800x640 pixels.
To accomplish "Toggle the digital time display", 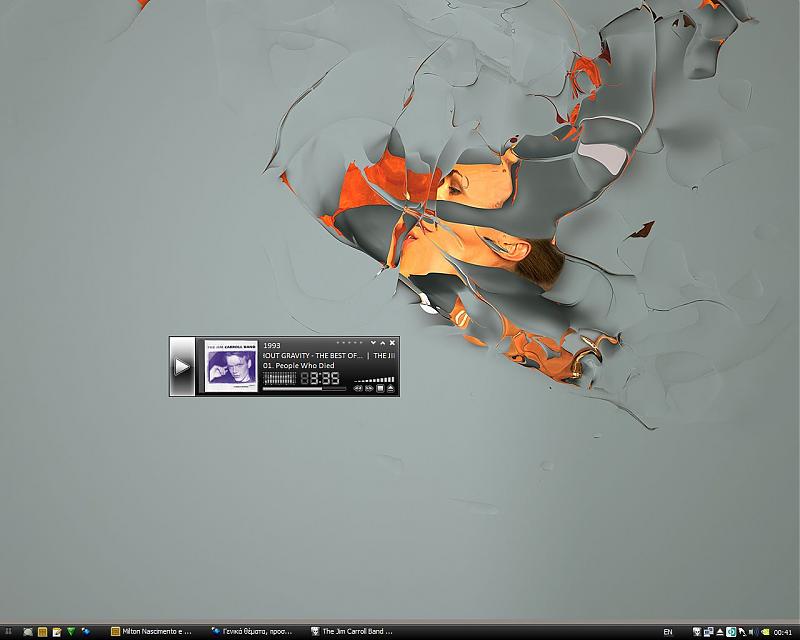I will pyautogui.click(x=320, y=378).
